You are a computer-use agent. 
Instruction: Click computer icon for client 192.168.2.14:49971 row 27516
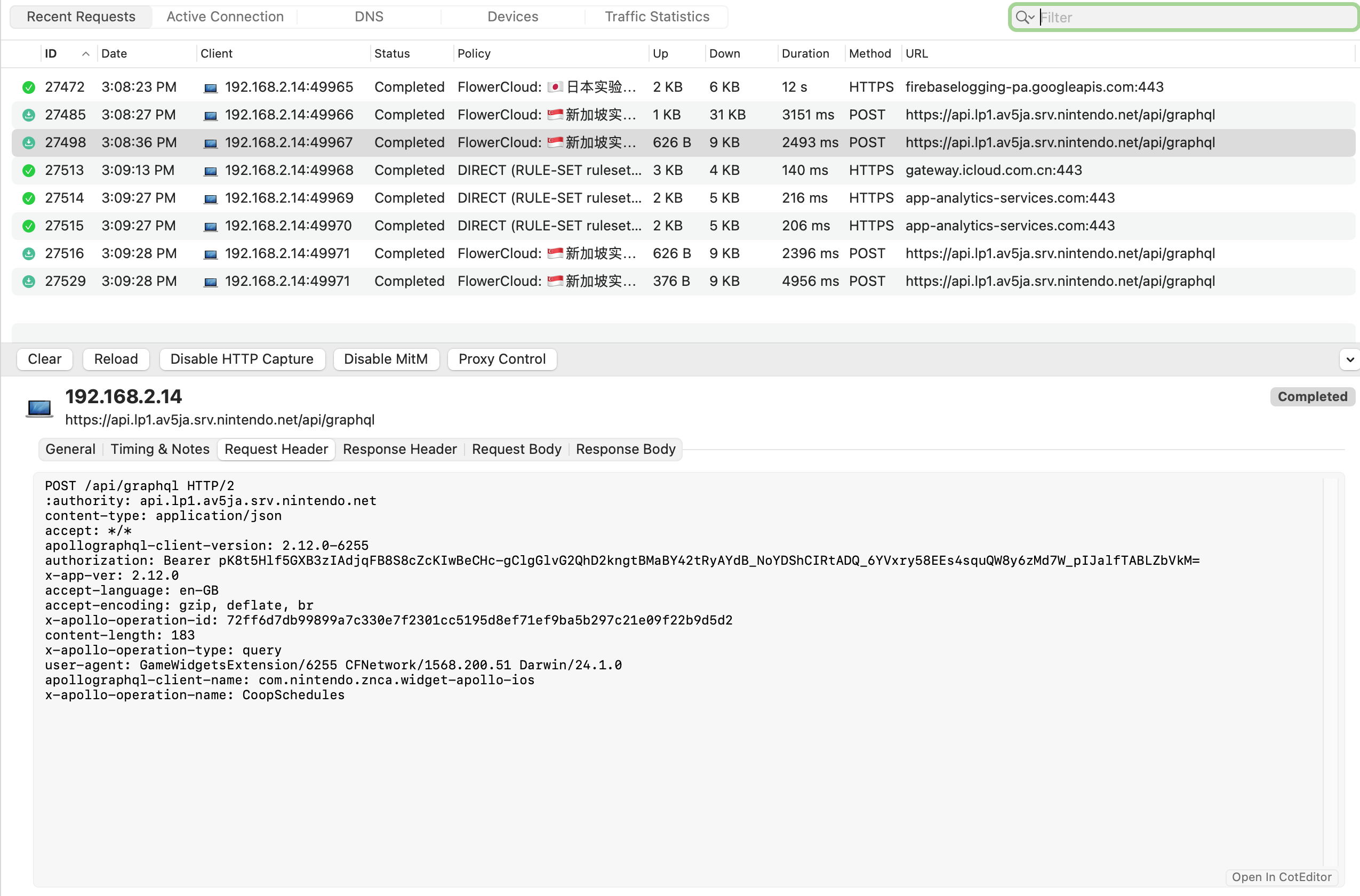(210, 254)
